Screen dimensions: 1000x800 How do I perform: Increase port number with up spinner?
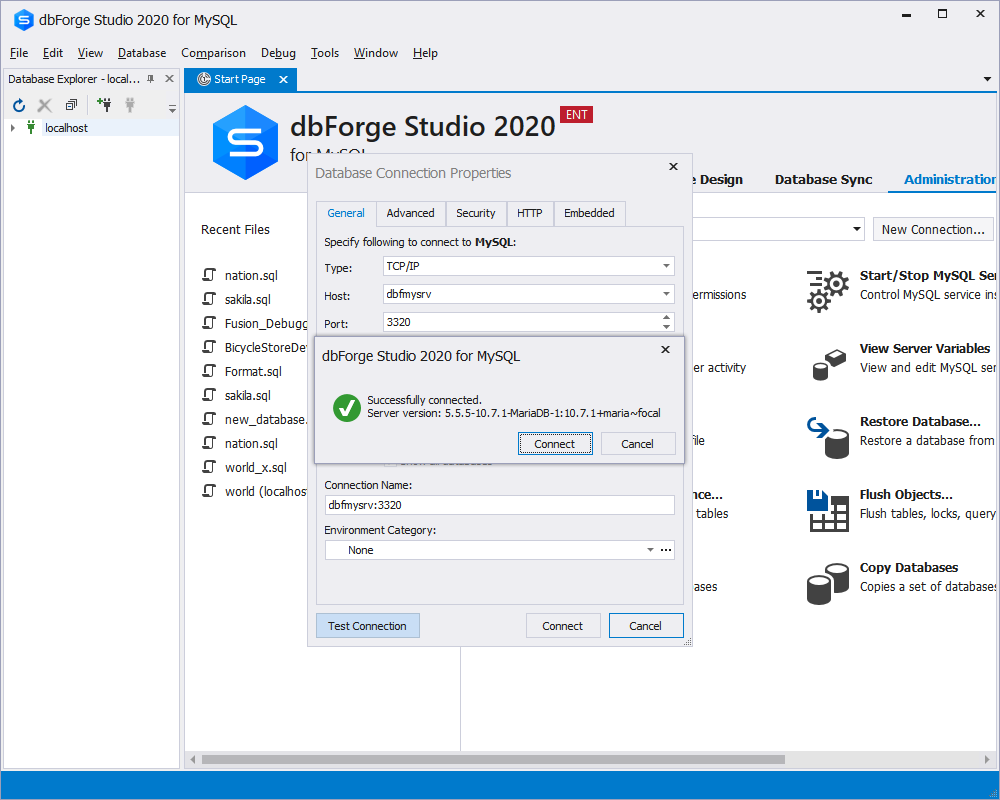[666, 317]
